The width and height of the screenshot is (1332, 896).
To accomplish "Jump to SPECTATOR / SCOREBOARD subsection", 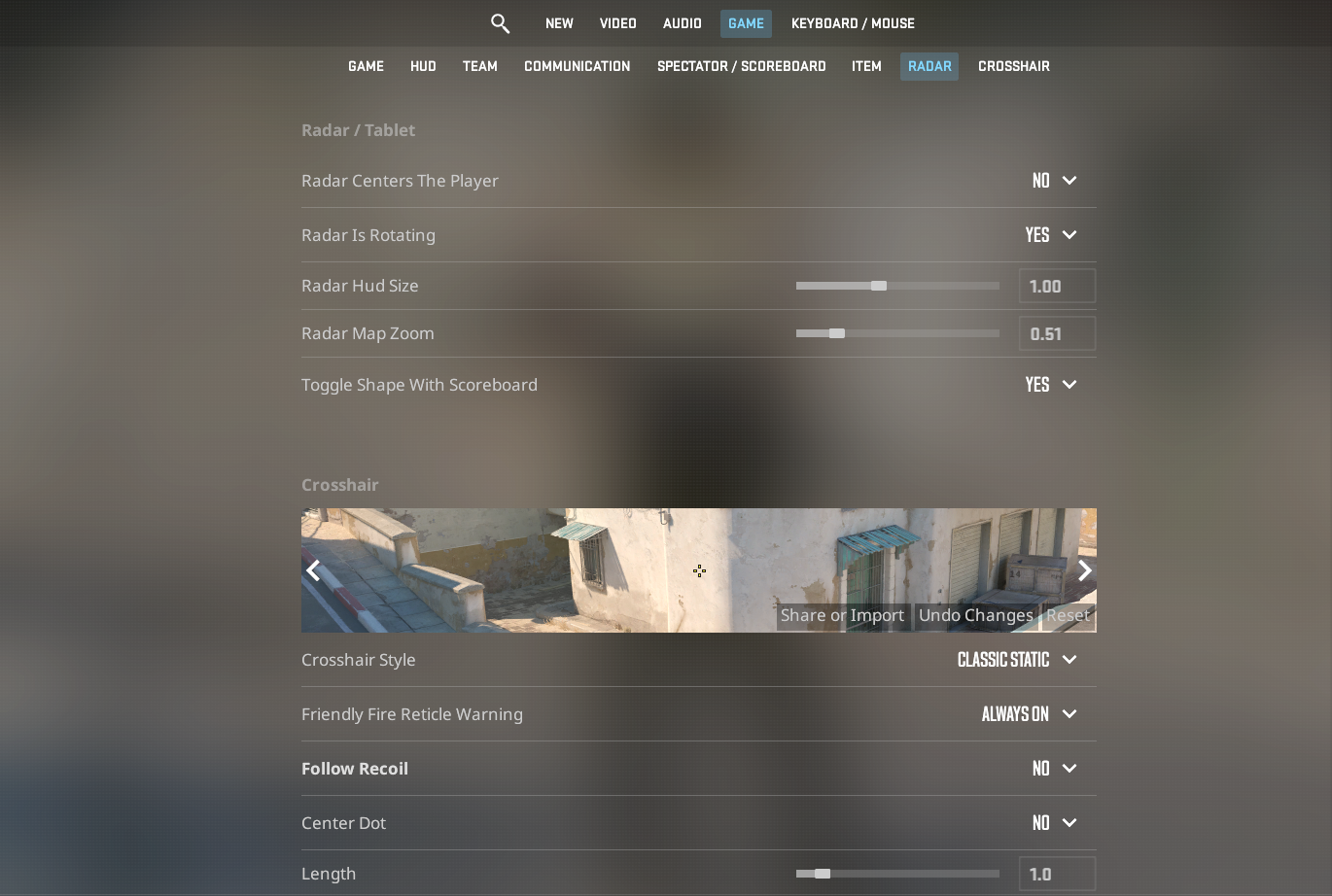I will [742, 66].
